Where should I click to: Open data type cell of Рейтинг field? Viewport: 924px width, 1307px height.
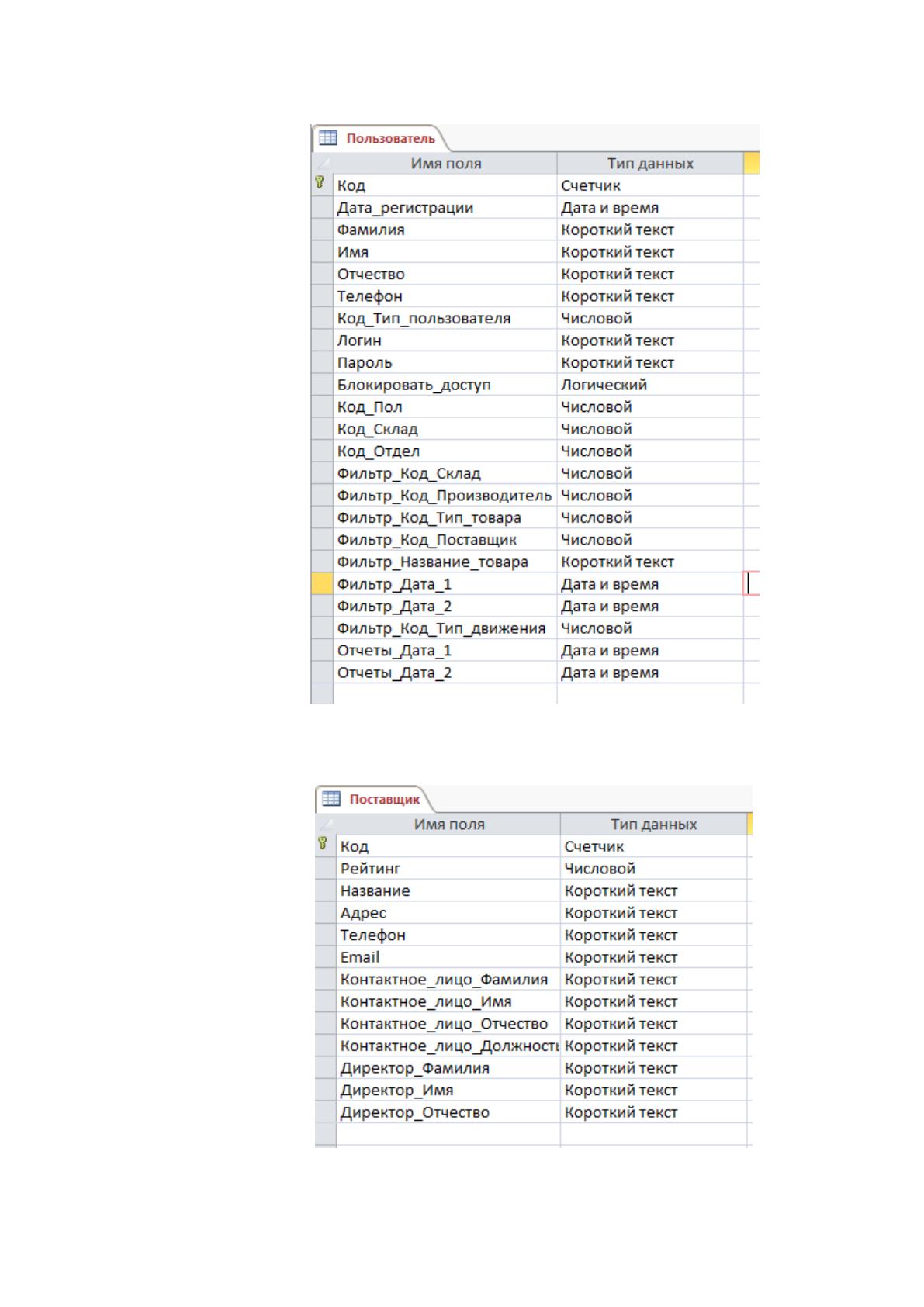653,869
